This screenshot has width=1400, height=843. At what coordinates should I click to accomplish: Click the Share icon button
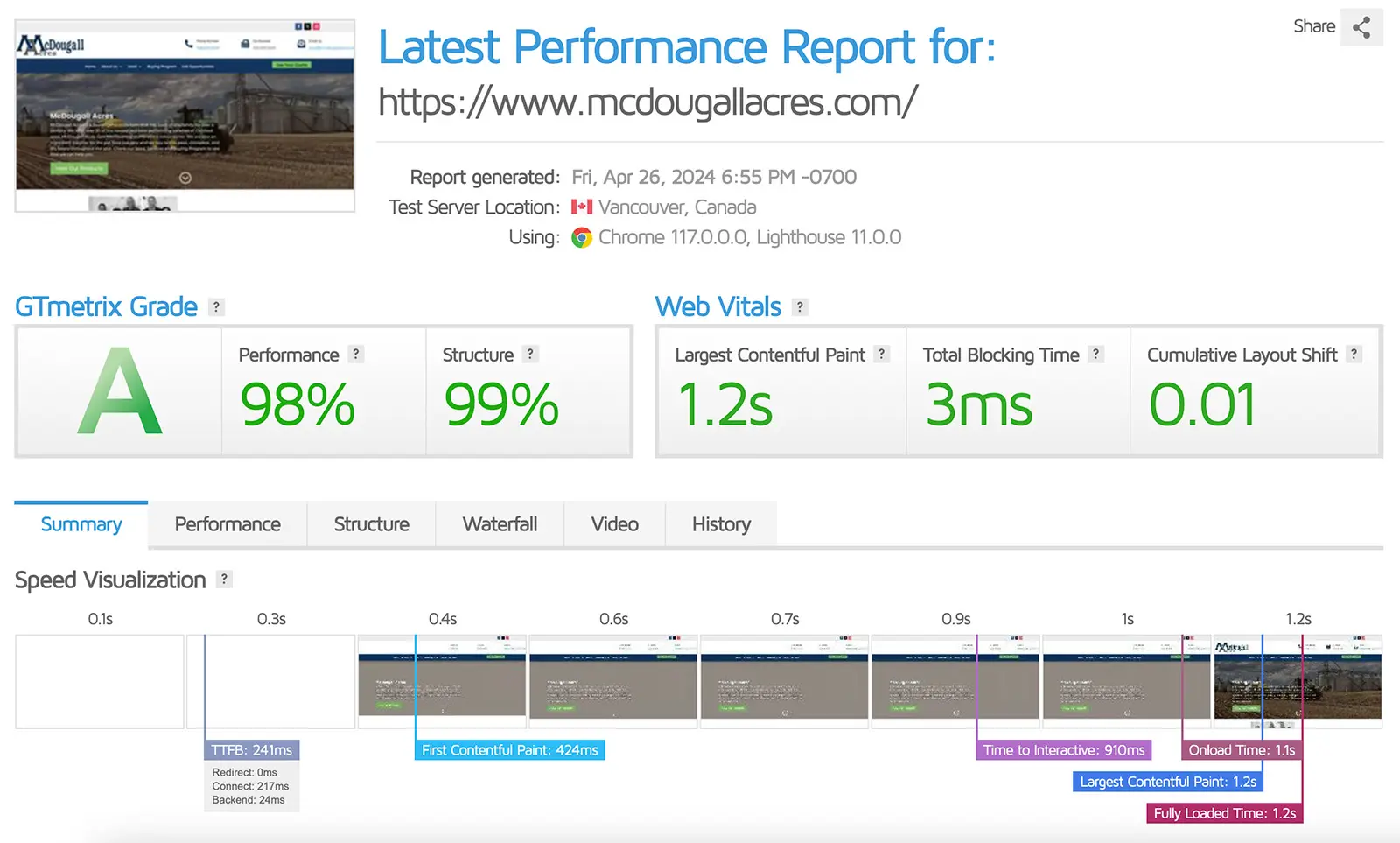coord(1361,27)
